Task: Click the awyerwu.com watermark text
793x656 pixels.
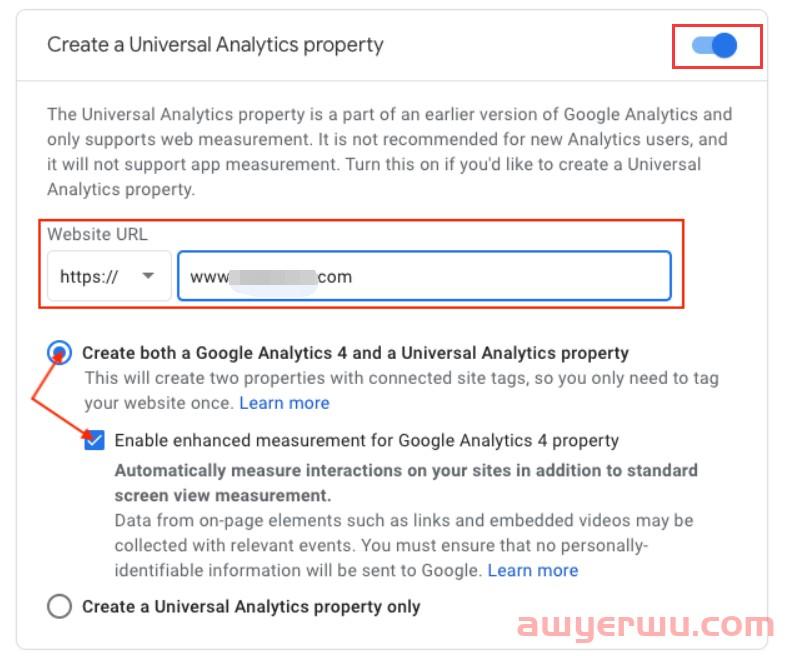Action: tap(645, 626)
